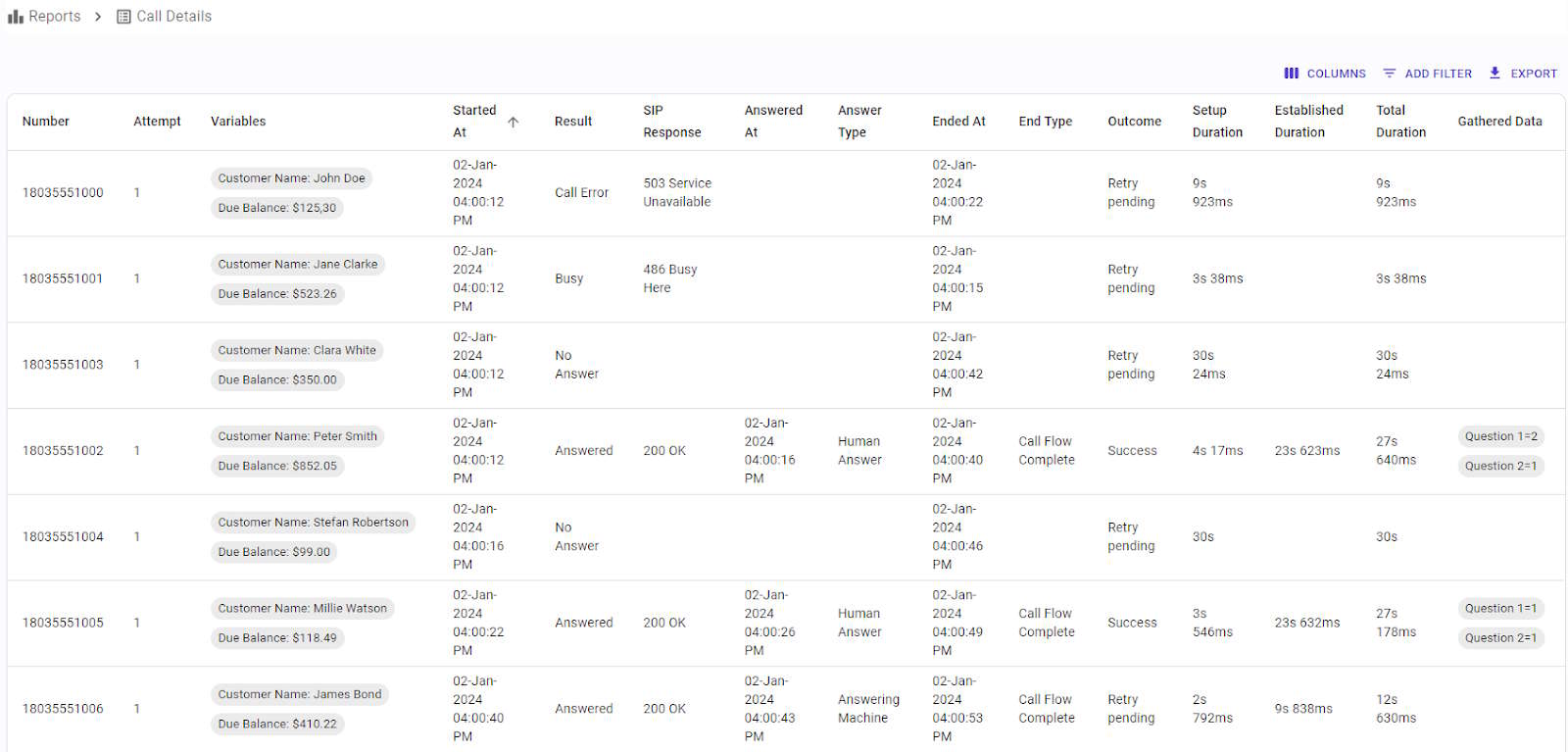
Task: Click Peter Smith's Question 2=1 chip
Action: point(1501,466)
